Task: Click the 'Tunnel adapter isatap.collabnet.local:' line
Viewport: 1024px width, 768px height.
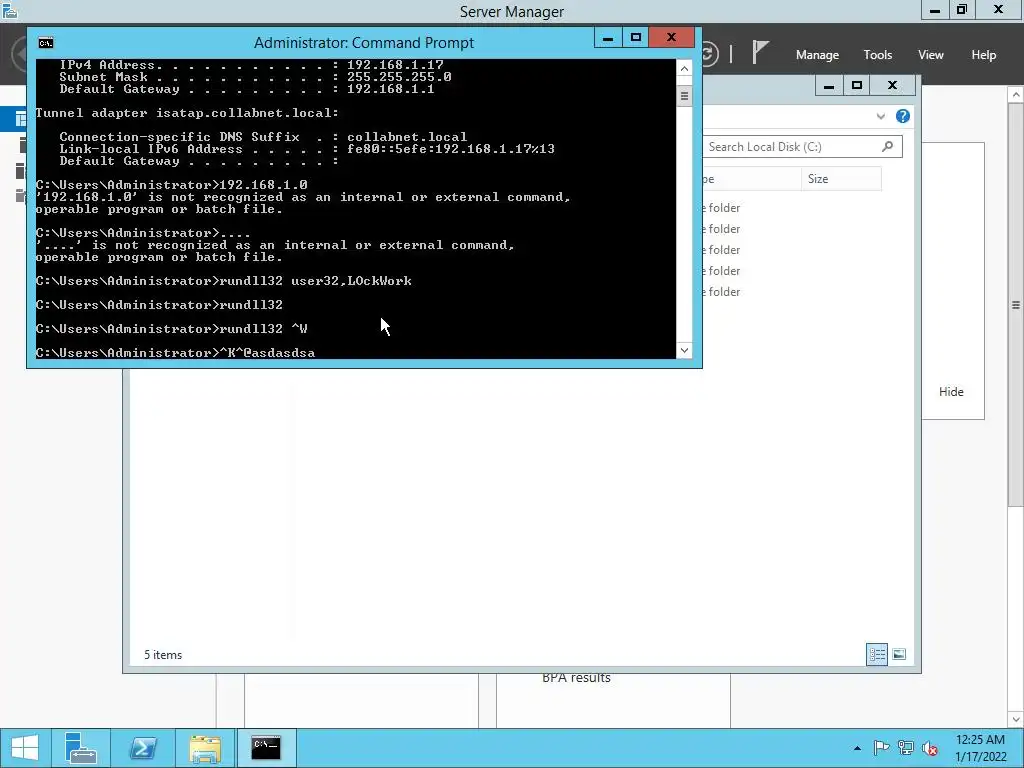Action: pyautogui.click(x=187, y=113)
